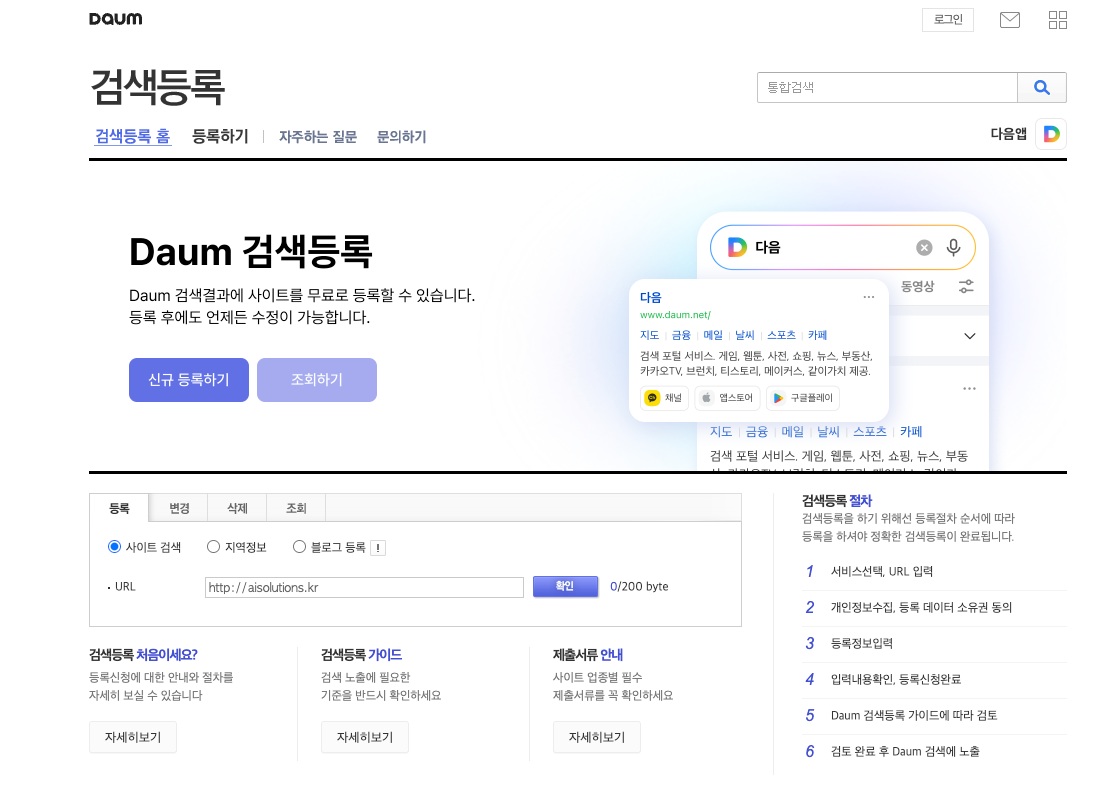Select the 지역정보 radio button
The height and width of the screenshot is (809, 1110).
point(213,546)
